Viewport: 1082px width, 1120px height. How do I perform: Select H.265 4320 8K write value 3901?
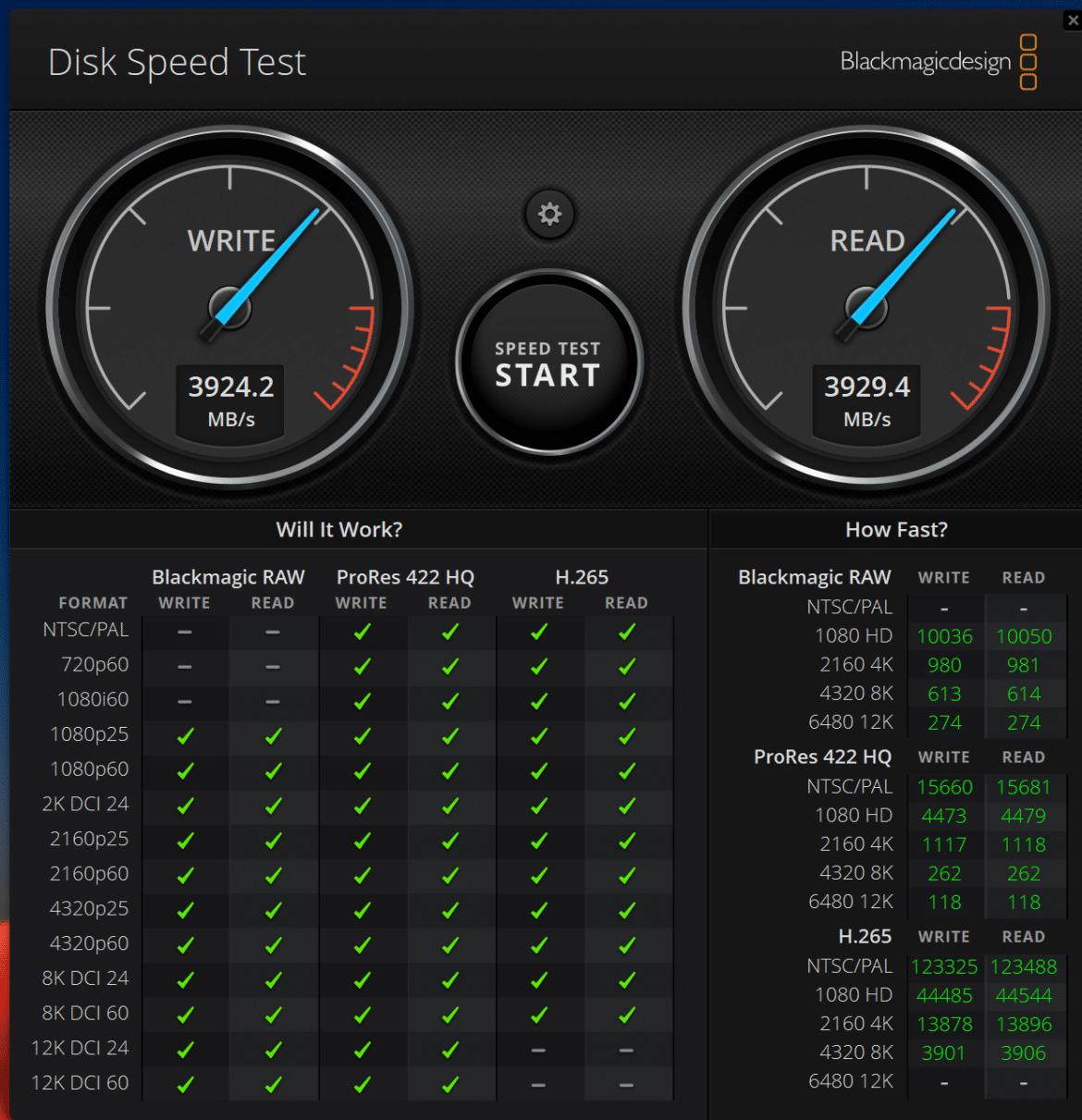944,1052
